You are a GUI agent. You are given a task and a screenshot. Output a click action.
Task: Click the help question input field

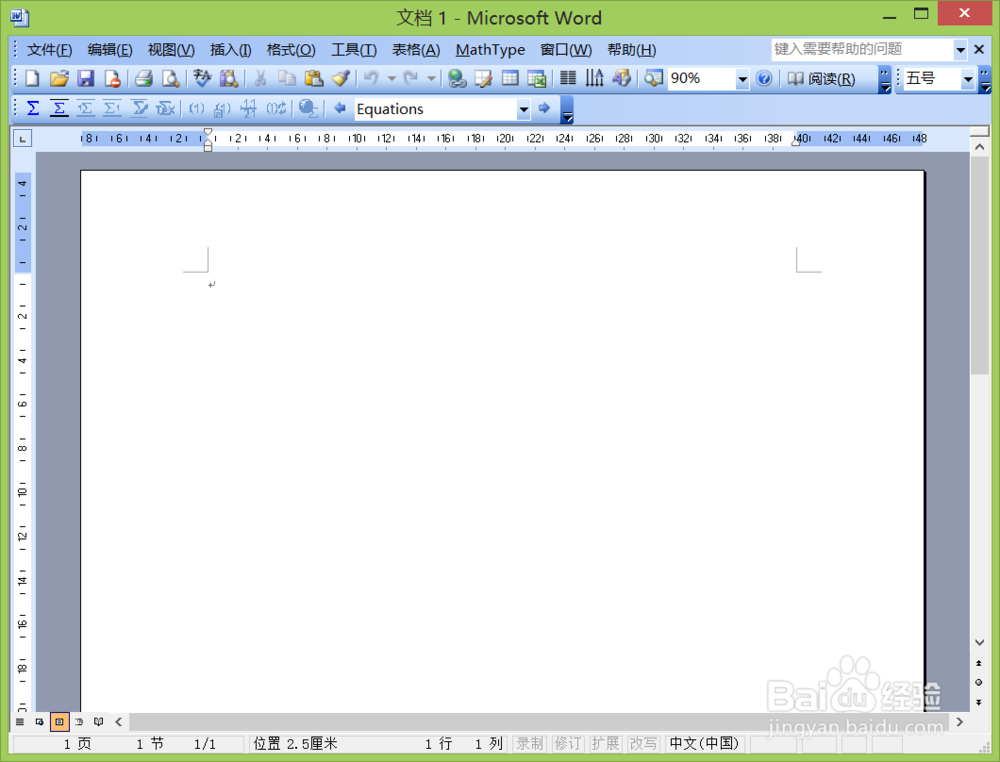[x=862, y=50]
